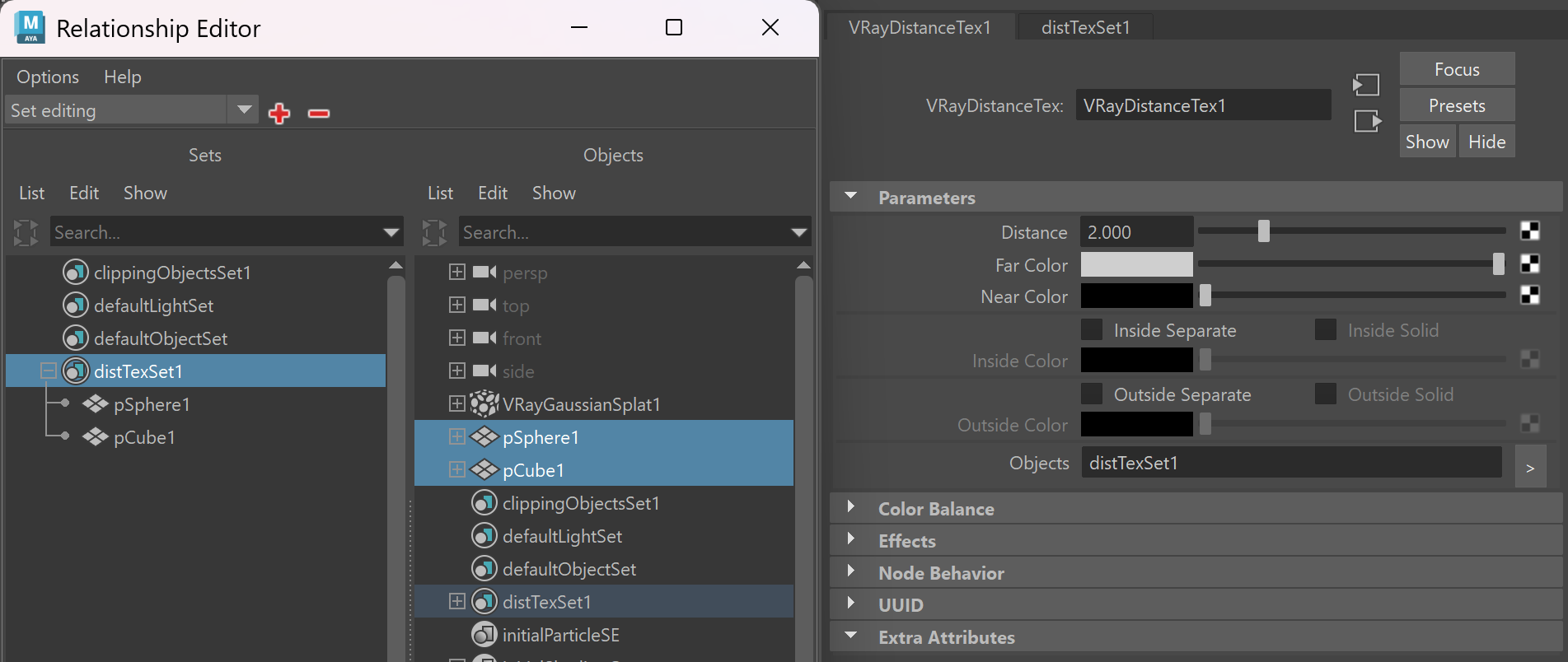Click the VRayGaussianSplat1 node icon
1568x662 pixels.
point(484,403)
